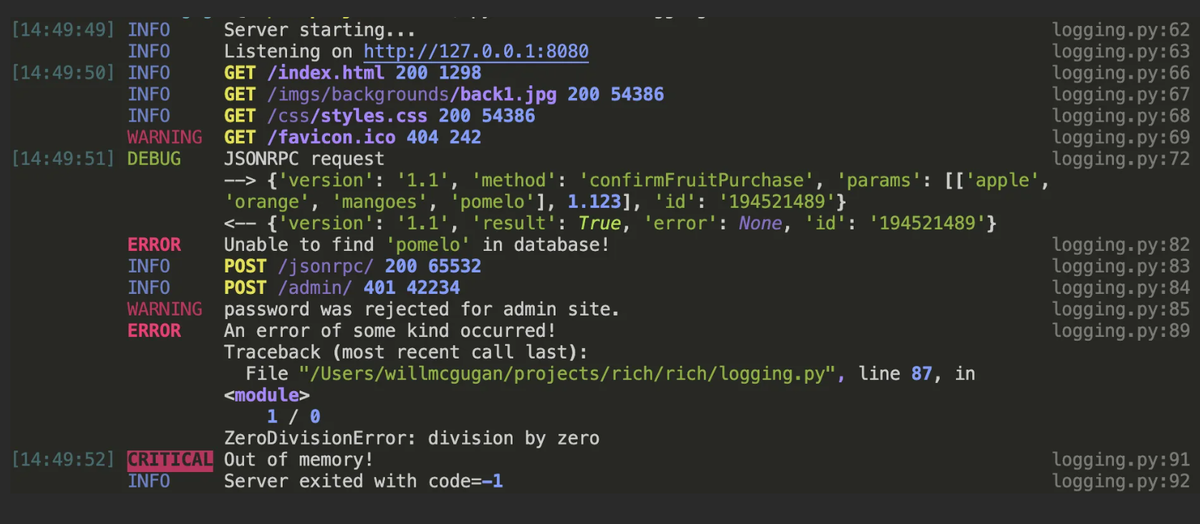This screenshot has height=524, width=1200.
Task: Open the http://127.0.0.1:8080 link
Action: (x=476, y=51)
